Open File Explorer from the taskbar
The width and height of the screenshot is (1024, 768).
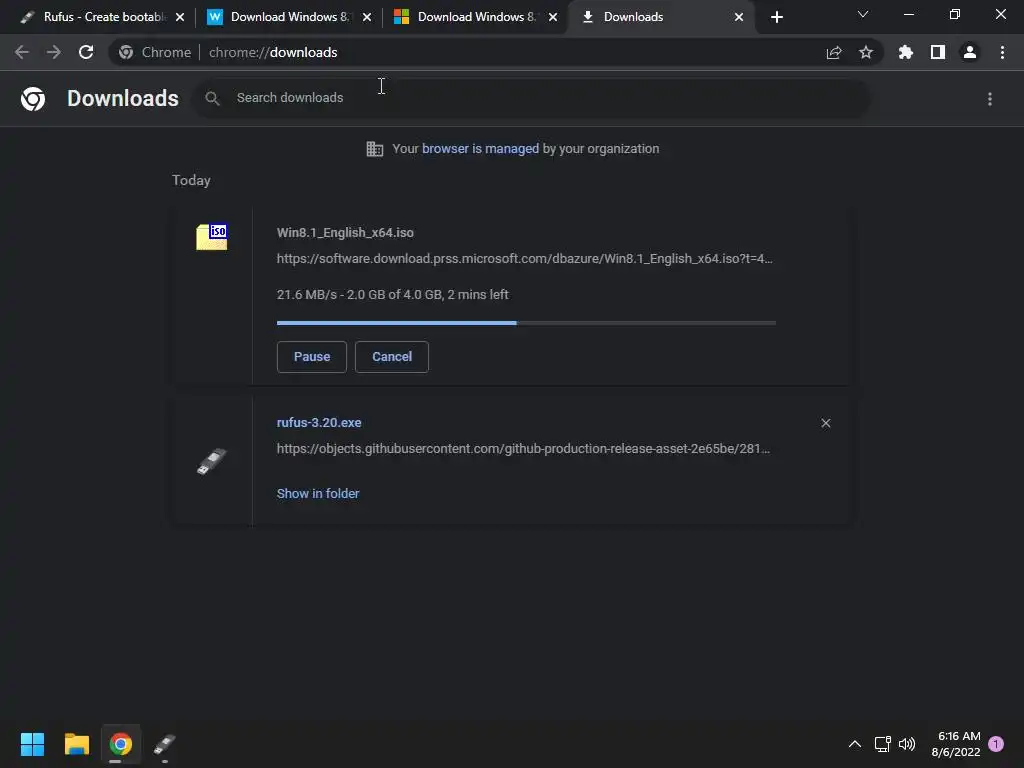[x=76, y=744]
